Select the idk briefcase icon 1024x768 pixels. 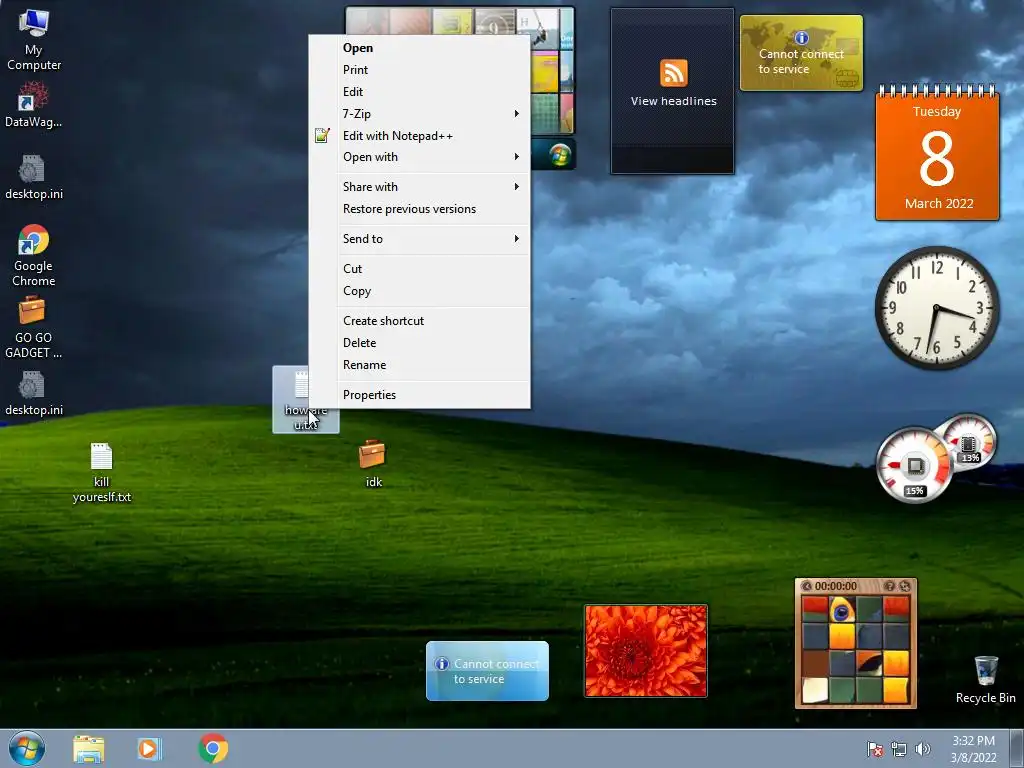pos(372,464)
